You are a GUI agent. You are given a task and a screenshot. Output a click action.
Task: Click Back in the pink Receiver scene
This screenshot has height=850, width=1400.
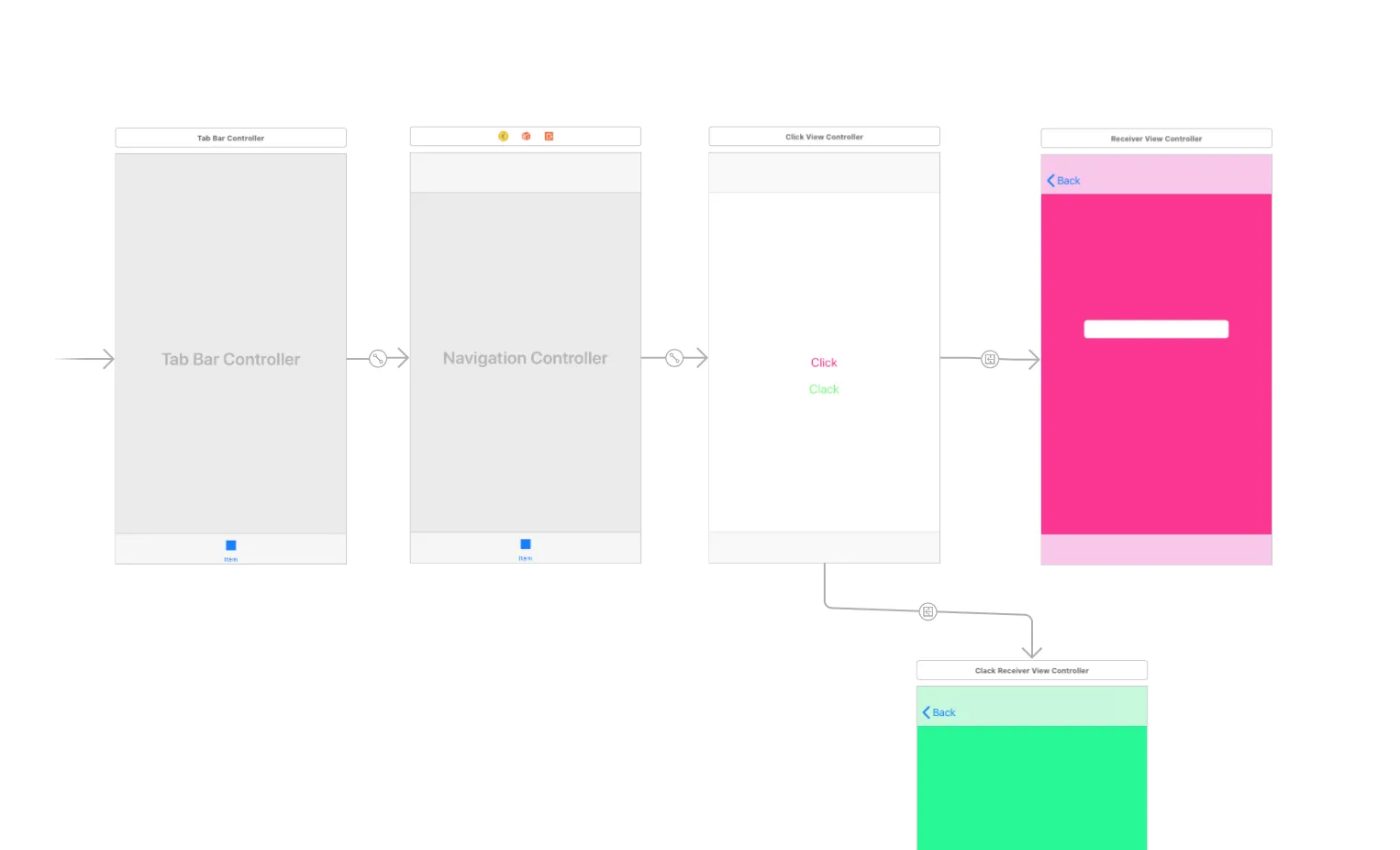(1064, 181)
